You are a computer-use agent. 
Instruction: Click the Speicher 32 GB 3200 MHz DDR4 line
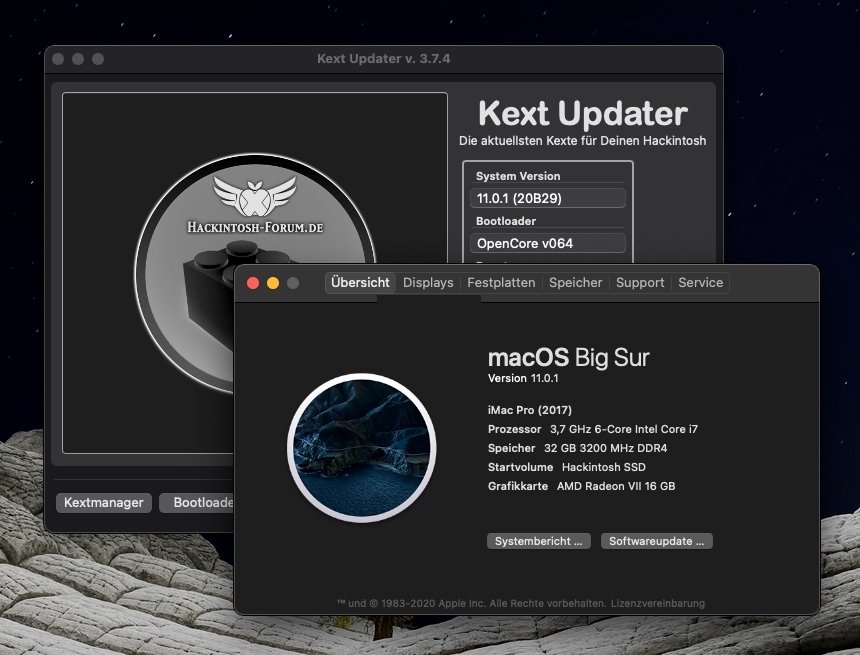(x=578, y=448)
